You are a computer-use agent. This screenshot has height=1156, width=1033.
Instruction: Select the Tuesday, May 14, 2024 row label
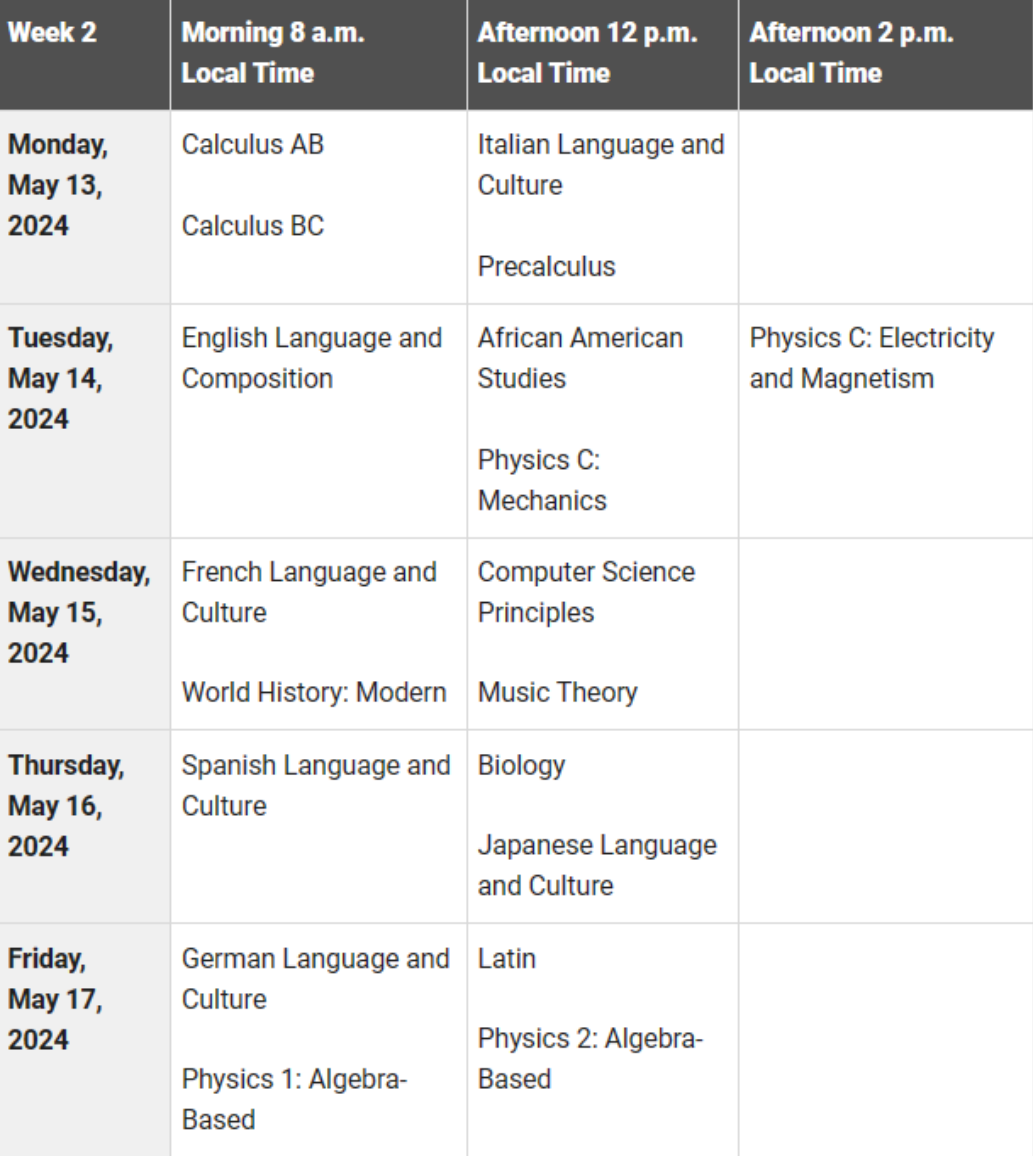(x=61, y=379)
